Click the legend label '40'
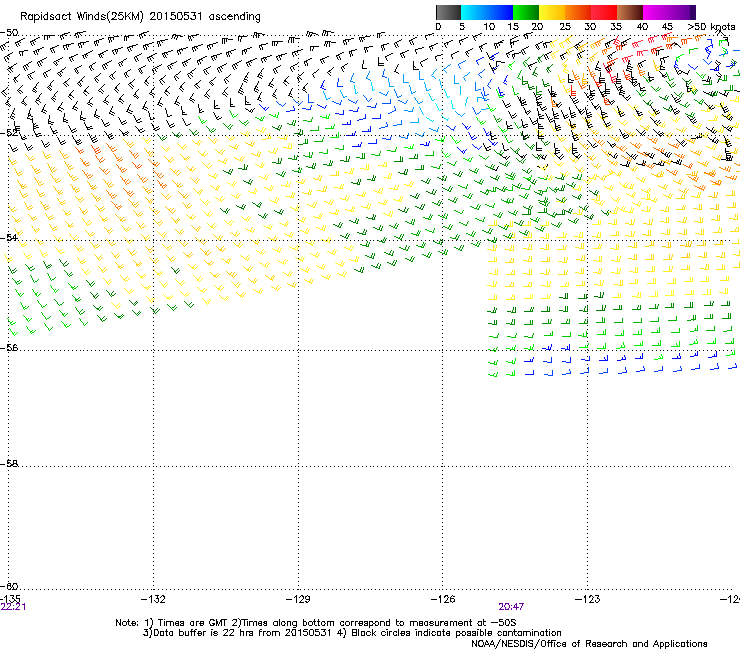The image size is (740, 650). (x=642, y=27)
